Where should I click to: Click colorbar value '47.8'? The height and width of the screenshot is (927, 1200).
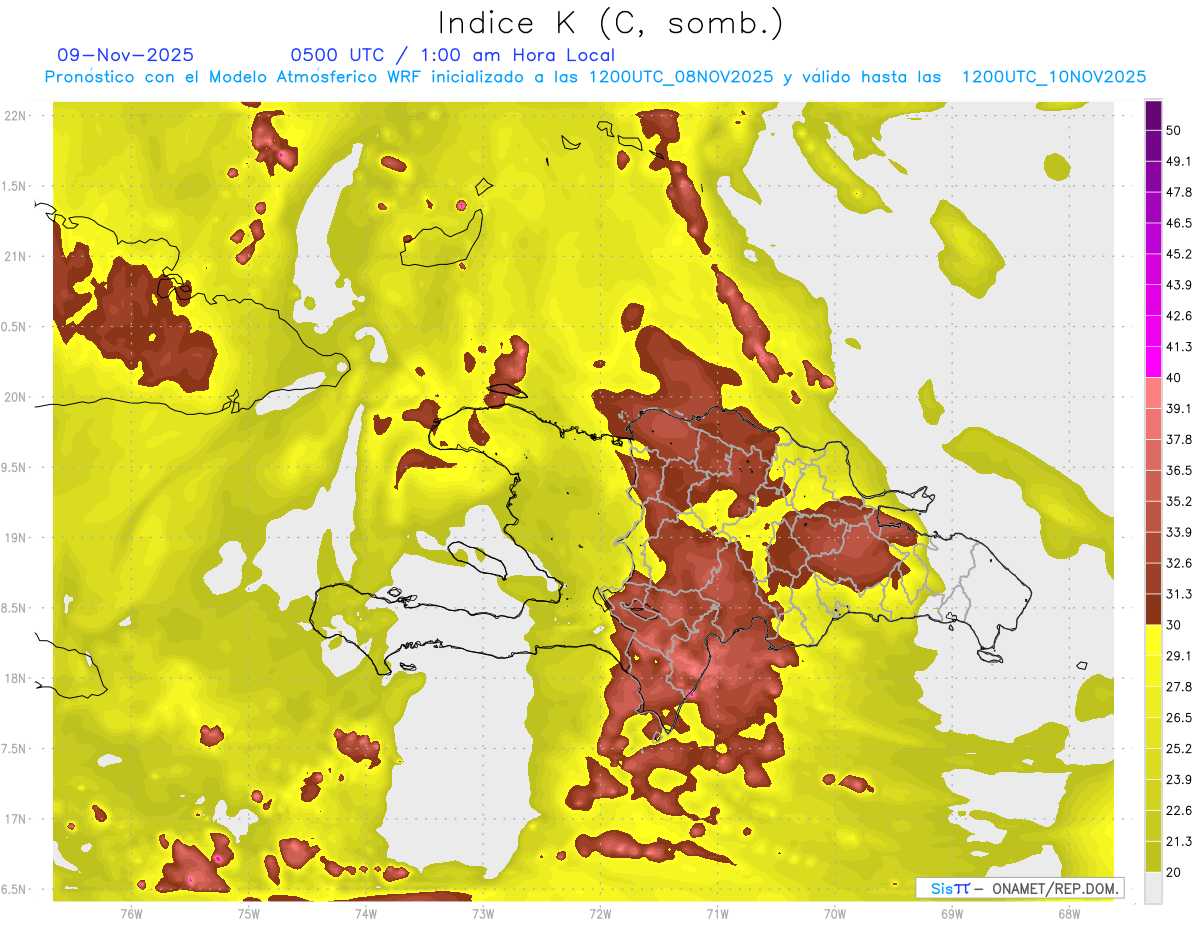point(1178,192)
